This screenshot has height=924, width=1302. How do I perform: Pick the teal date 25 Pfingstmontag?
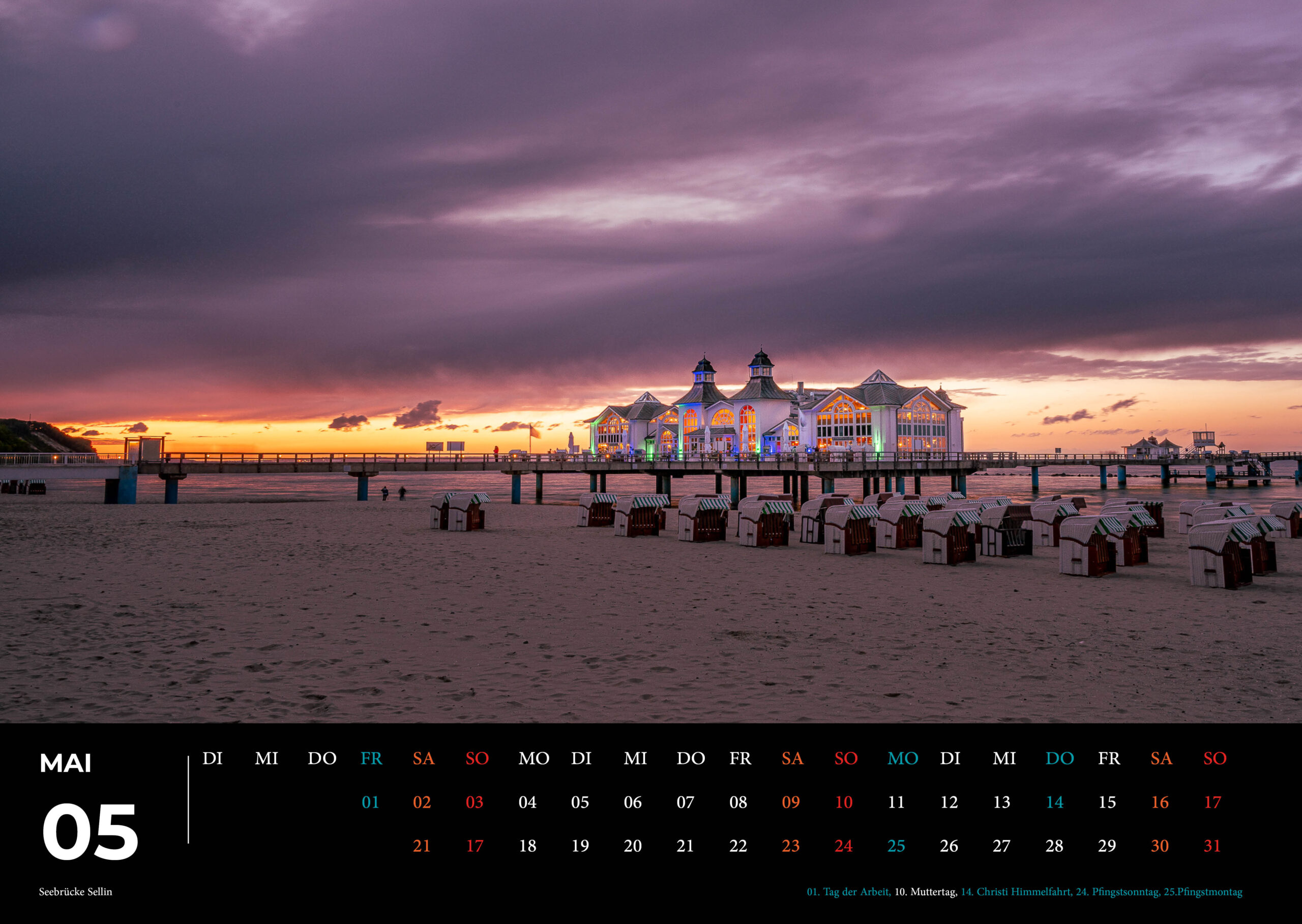[896, 846]
